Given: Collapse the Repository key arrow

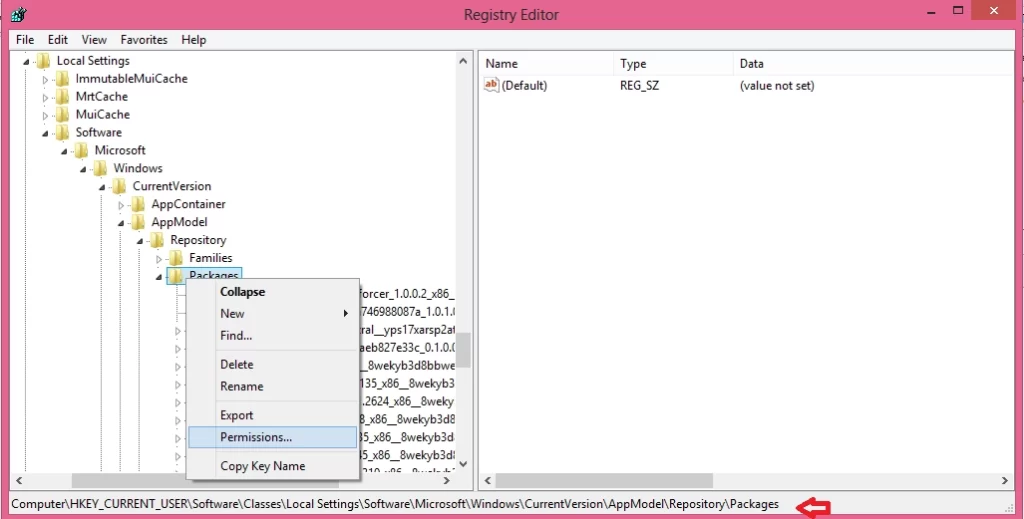Looking at the screenshot, I should (140, 242).
